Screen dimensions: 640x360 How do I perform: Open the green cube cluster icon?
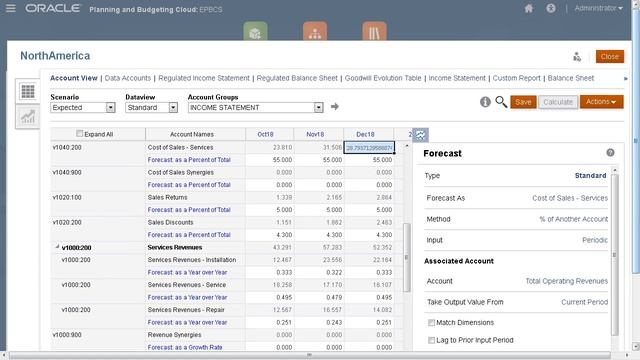(256, 31)
